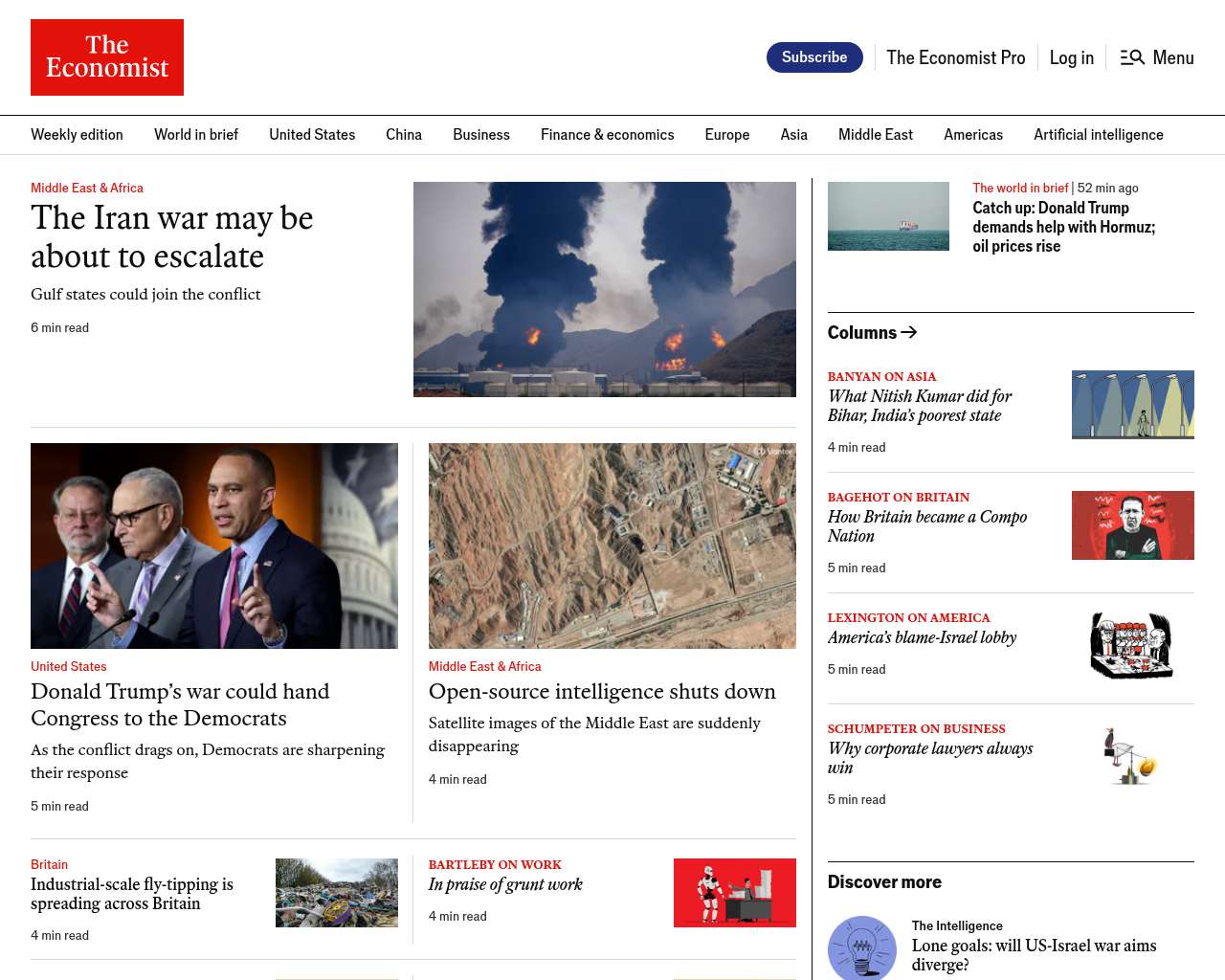Open The Intelligence lightbulb podcast icon
This screenshot has width=1225, height=980.
(861, 947)
